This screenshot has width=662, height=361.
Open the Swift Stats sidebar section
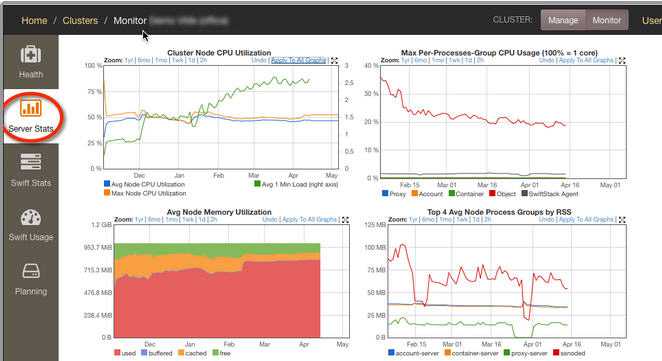click(x=31, y=170)
